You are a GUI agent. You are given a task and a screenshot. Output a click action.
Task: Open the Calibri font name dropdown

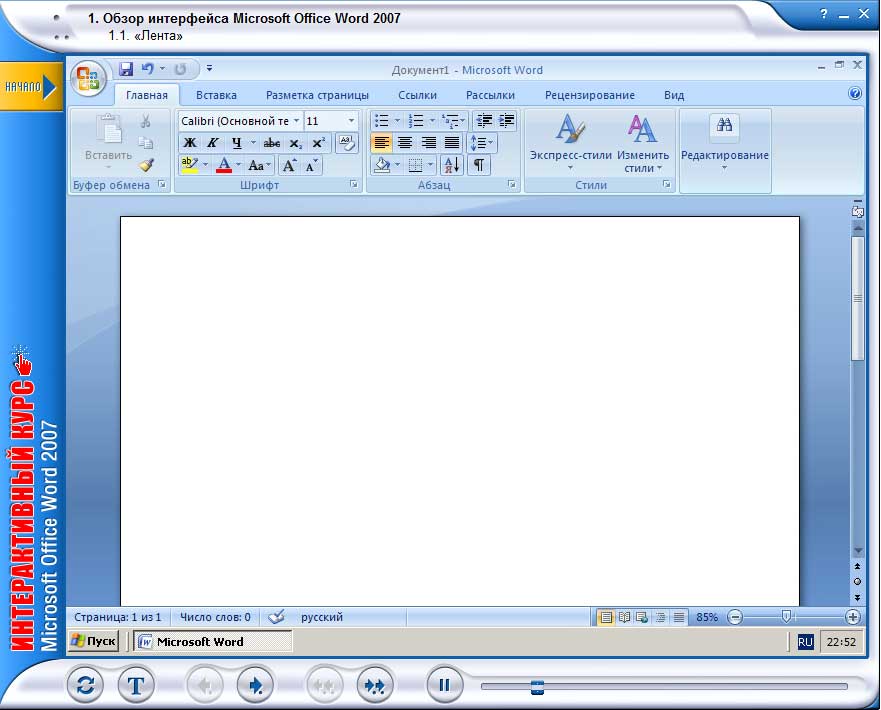click(296, 121)
